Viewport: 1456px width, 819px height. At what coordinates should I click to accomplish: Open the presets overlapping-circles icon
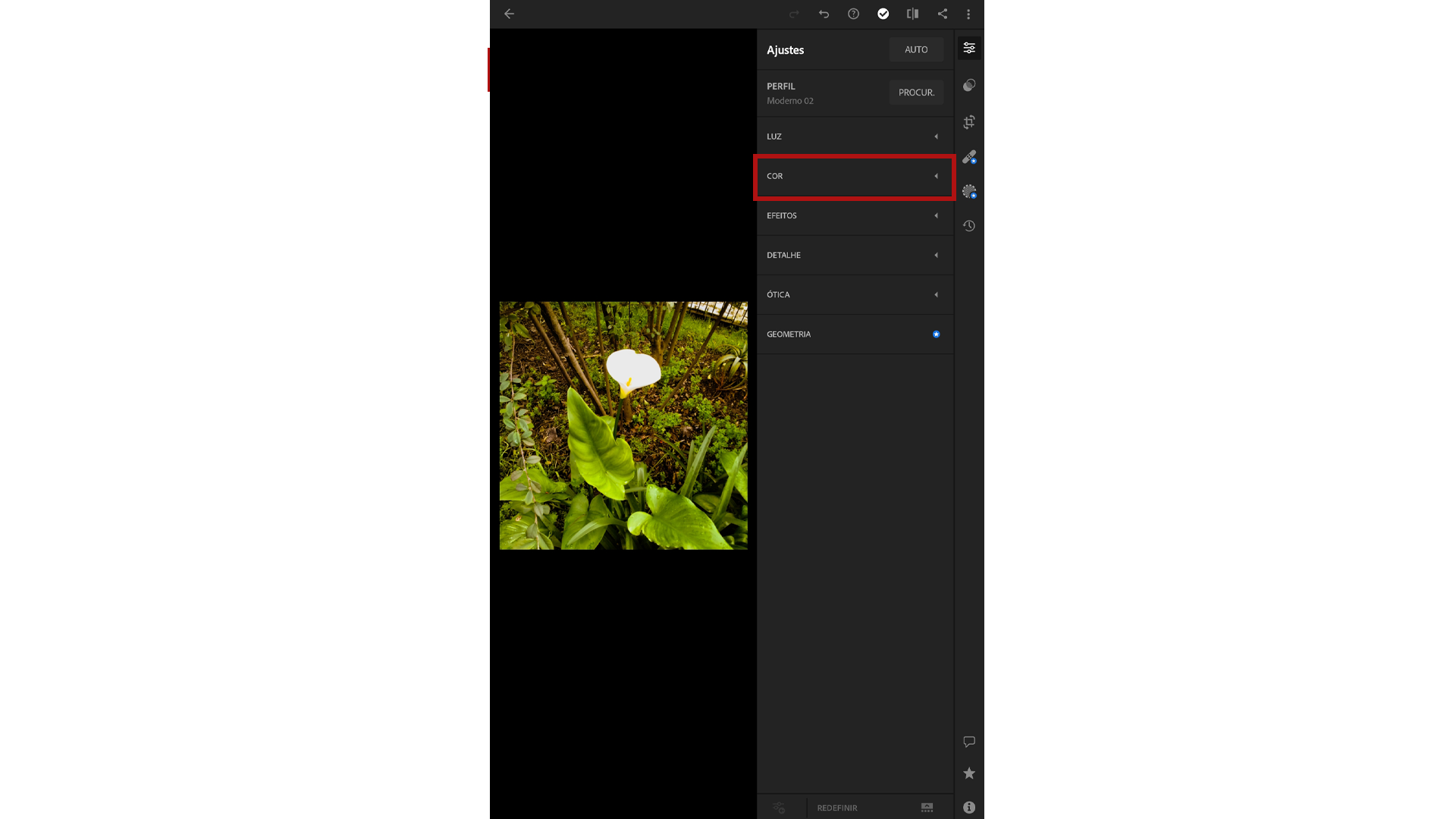(x=969, y=85)
